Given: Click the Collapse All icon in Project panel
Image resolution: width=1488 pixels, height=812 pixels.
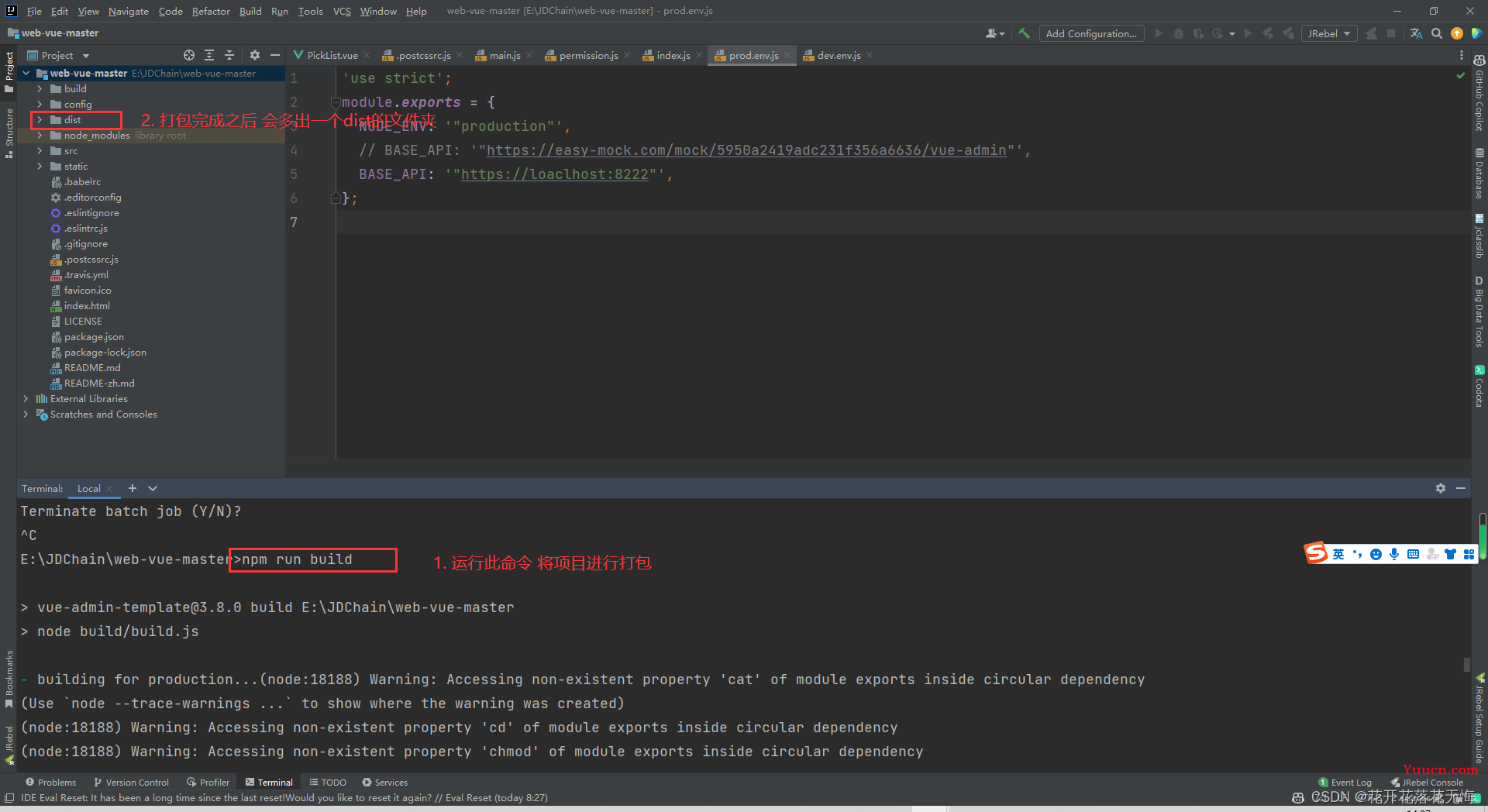Looking at the screenshot, I should coord(229,55).
